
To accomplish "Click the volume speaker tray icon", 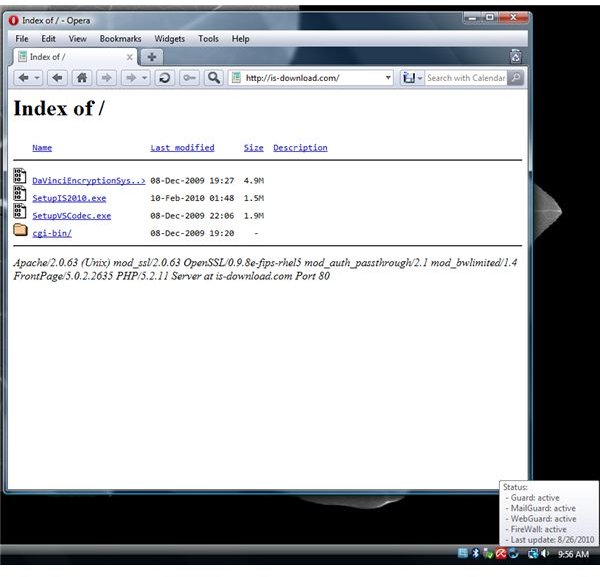I will [545, 553].
